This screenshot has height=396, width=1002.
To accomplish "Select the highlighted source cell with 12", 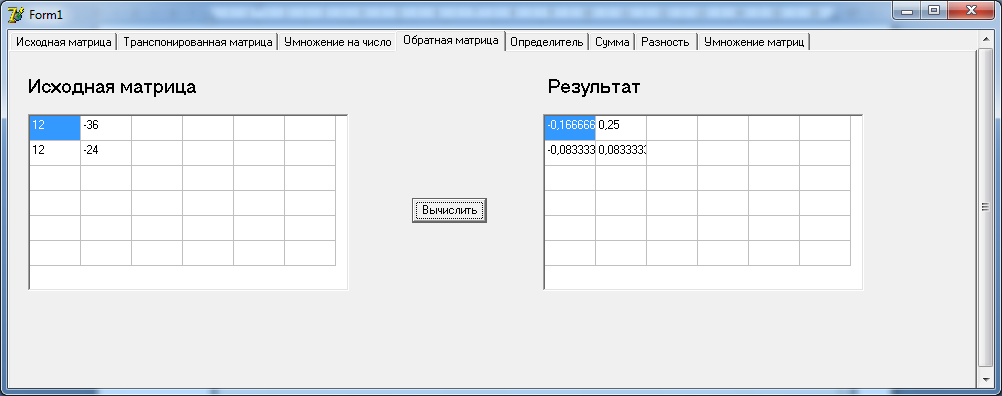I will (x=55, y=128).
